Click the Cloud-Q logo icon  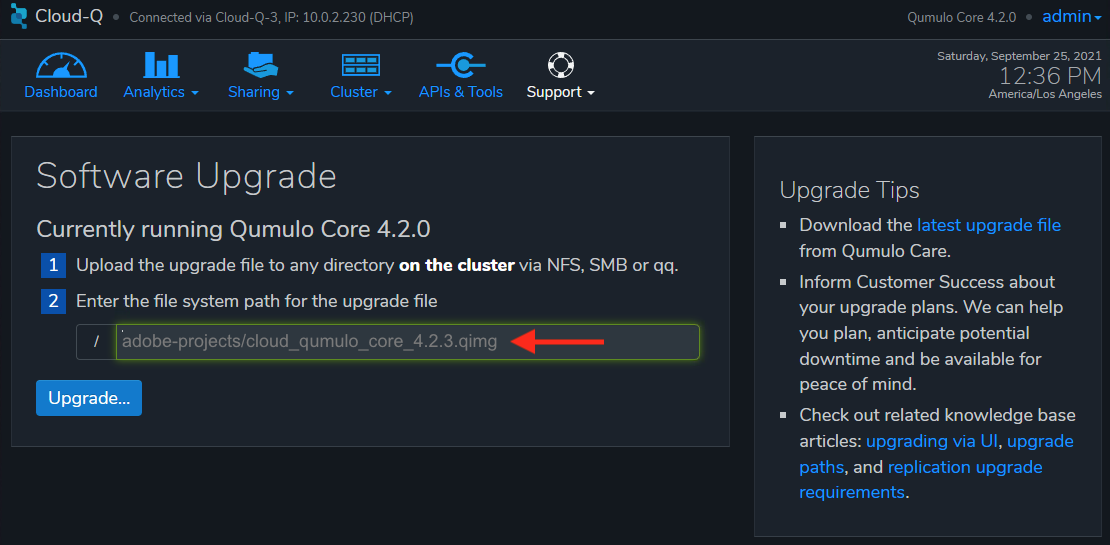tap(18, 16)
